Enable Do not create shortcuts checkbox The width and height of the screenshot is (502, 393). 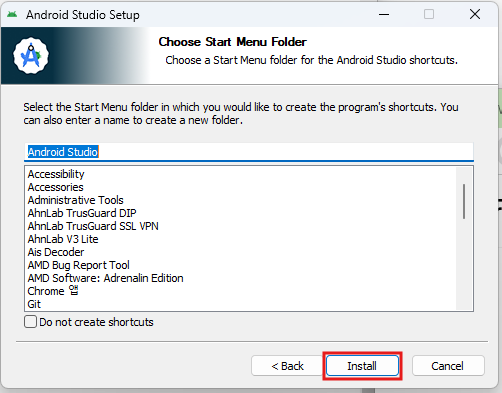(x=30, y=322)
